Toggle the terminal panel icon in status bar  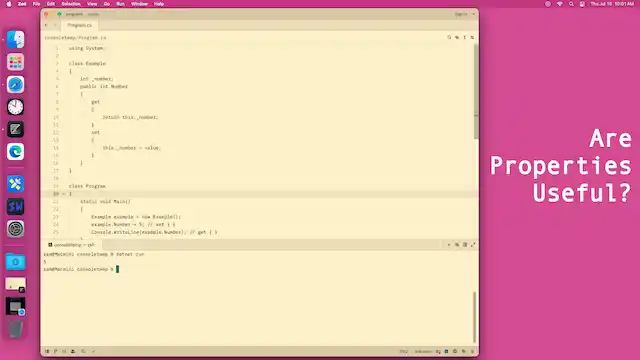coord(446,351)
